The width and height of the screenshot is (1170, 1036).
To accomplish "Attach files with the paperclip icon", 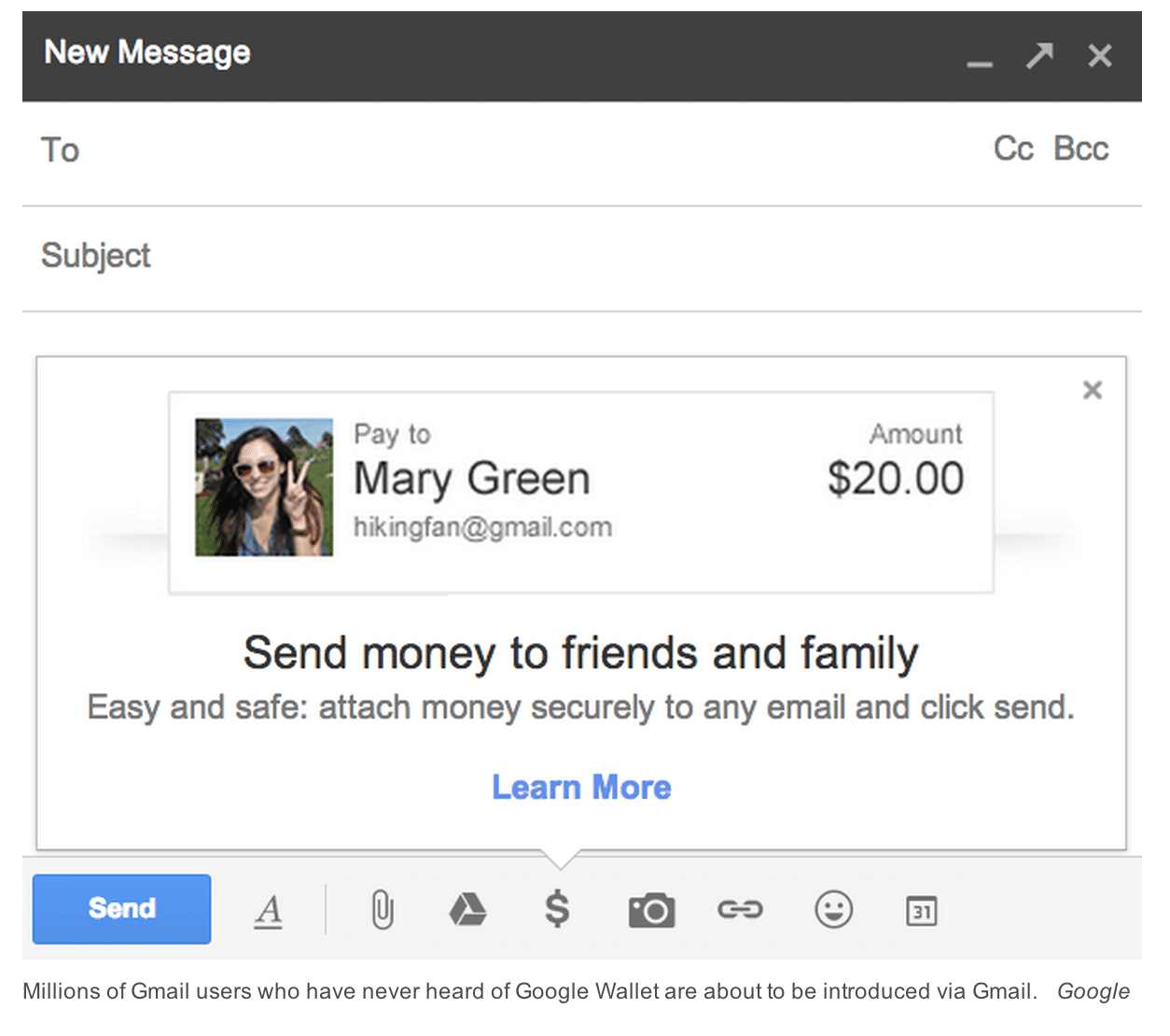I will click(x=382, y=910).
